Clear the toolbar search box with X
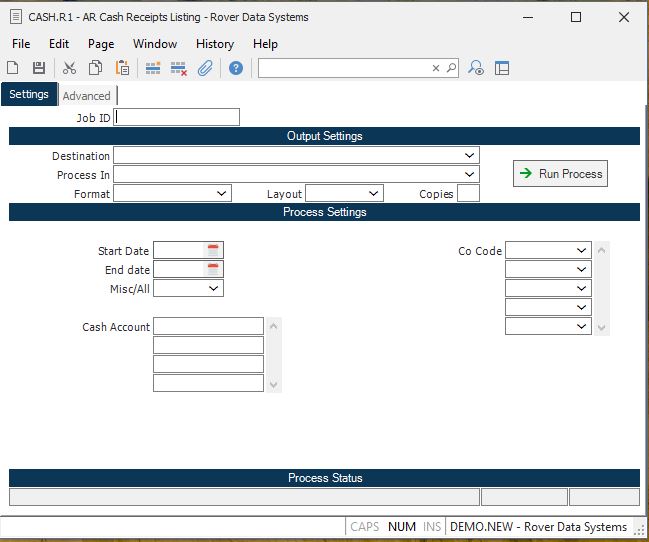The height and width of the screenshot is (542, 649). (x=436, y=68)
